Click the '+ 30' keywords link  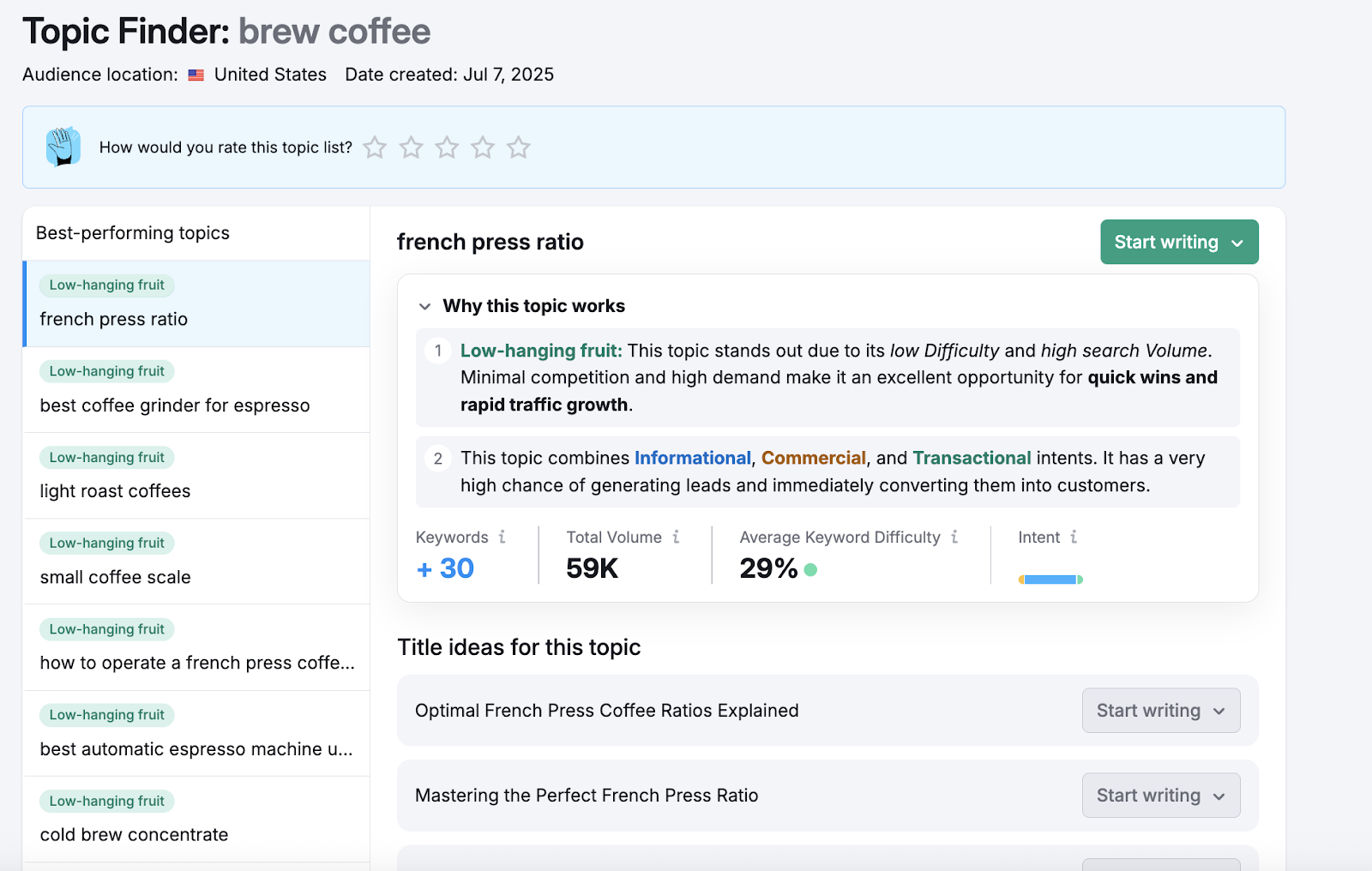[x=445, y=568]
